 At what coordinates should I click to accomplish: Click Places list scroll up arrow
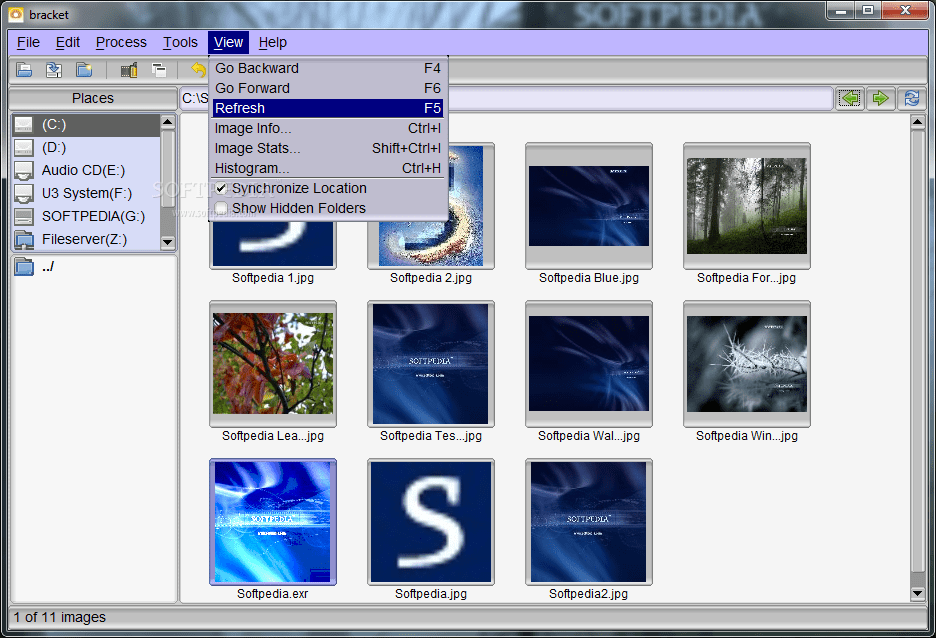[x=168, y=122]
